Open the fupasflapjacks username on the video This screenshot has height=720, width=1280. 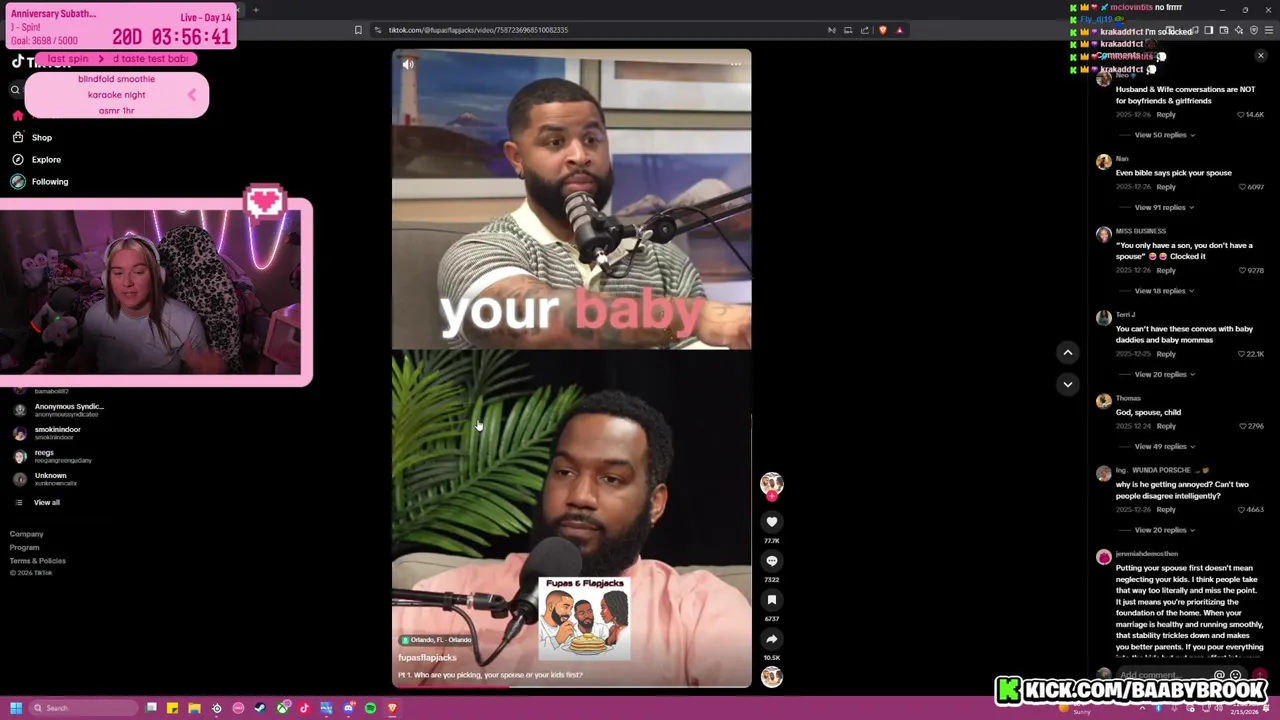tap(427, 657)
